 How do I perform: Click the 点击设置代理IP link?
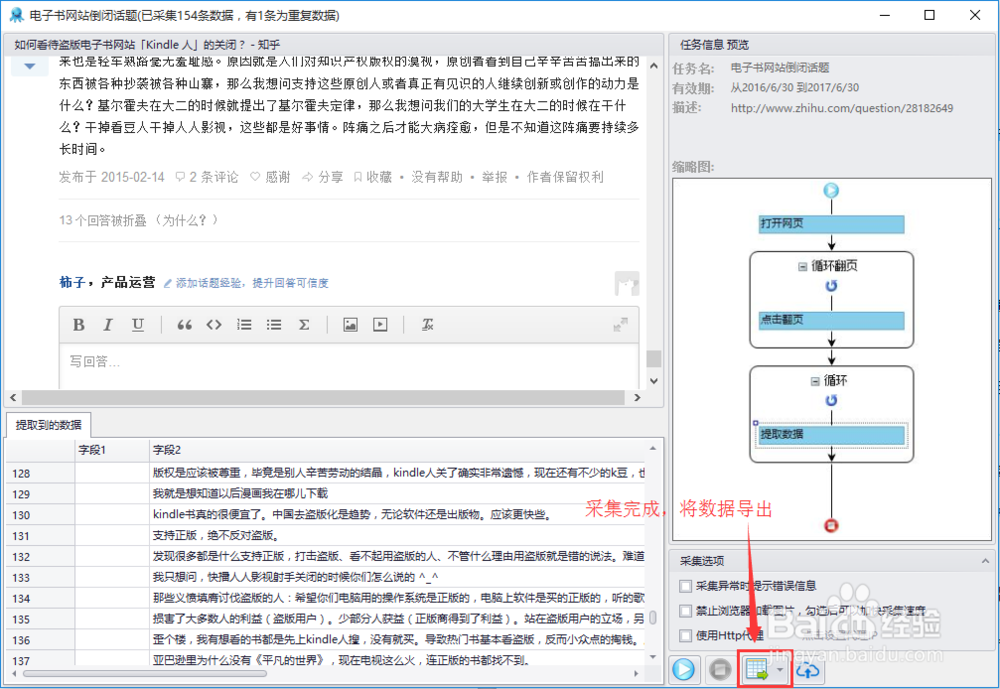[x=838, y=634]
